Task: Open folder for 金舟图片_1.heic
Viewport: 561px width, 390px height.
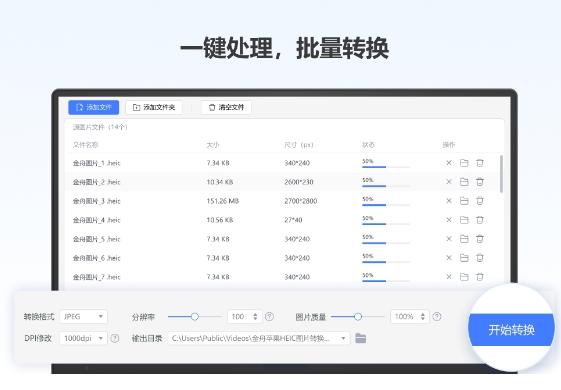Action: pos(464,163)
